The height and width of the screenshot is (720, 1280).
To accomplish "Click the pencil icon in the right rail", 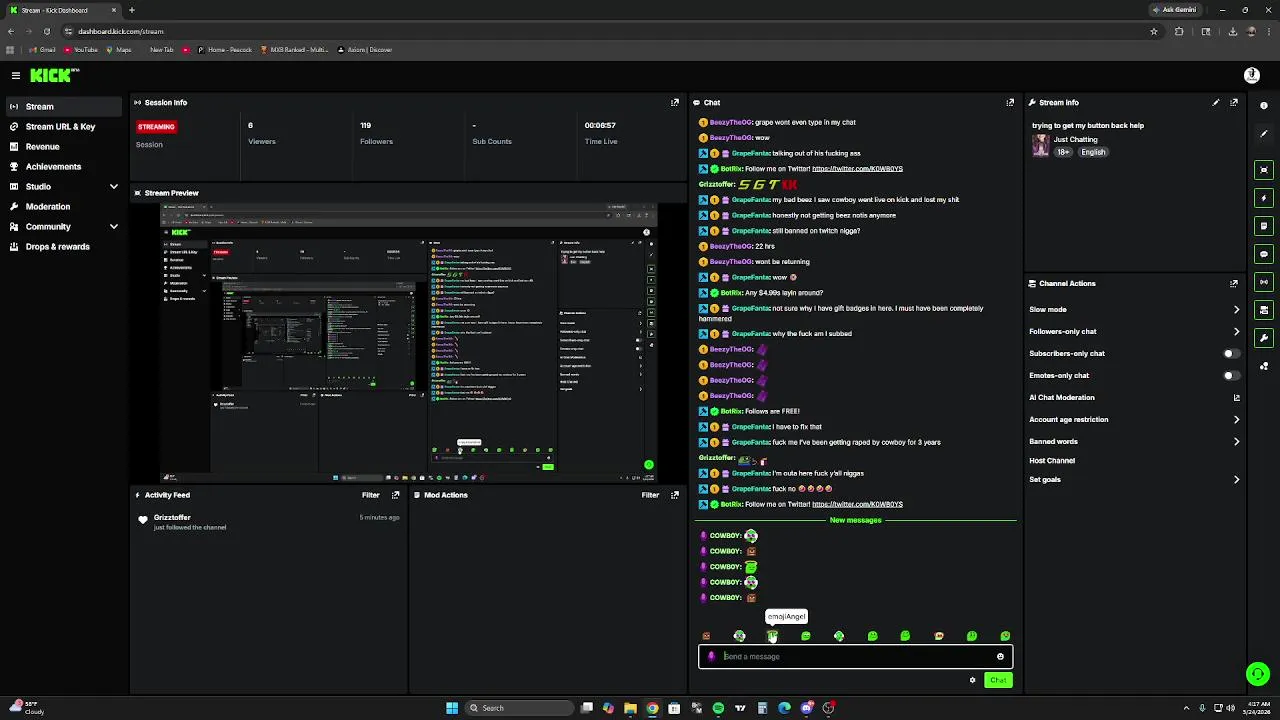I will coord(1264,133).
